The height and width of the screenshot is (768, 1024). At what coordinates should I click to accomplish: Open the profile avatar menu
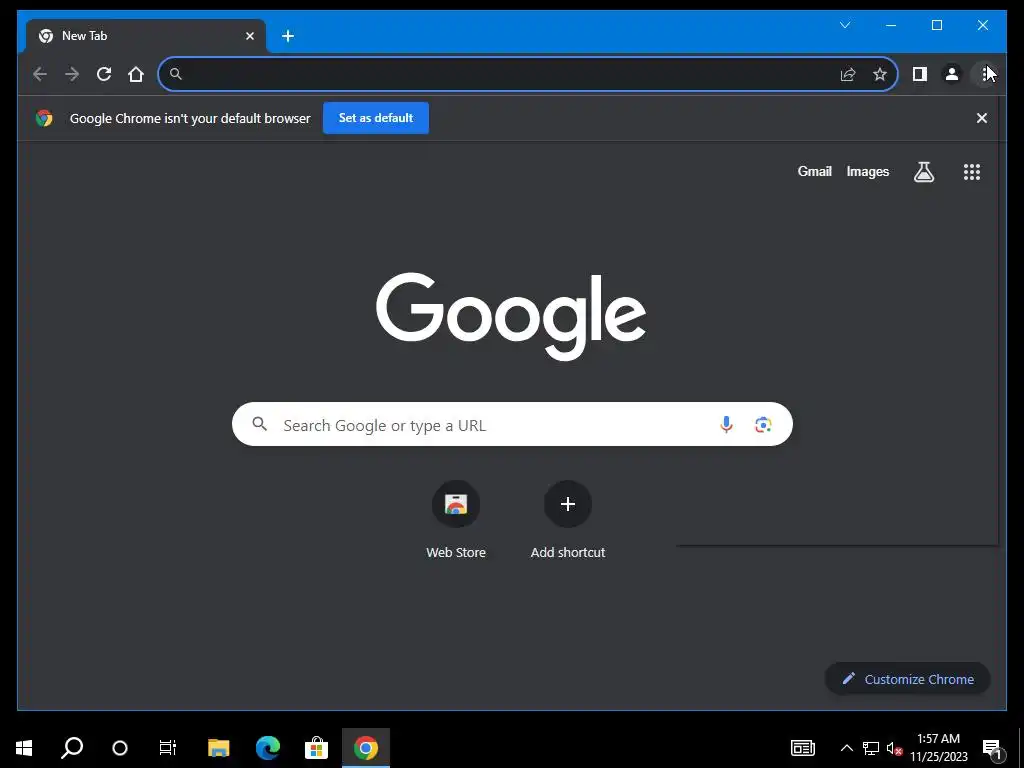pyautogui.click(x=952, y=74)
